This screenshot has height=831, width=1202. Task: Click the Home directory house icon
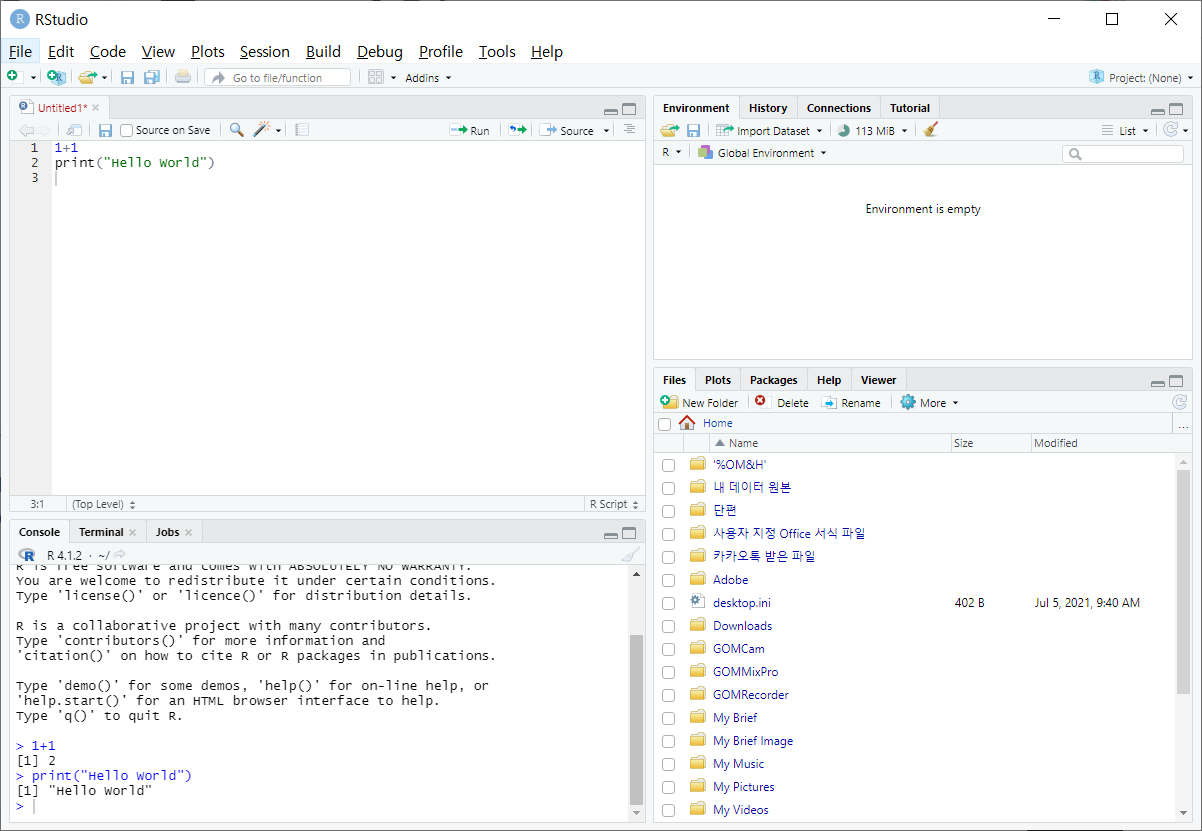click(x=687, y=423)
